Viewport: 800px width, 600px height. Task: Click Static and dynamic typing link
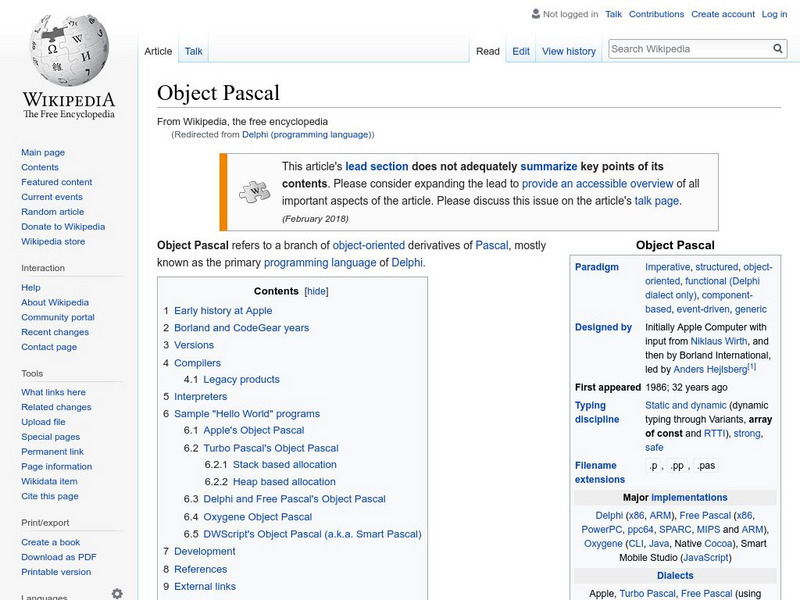coord(686,405)
